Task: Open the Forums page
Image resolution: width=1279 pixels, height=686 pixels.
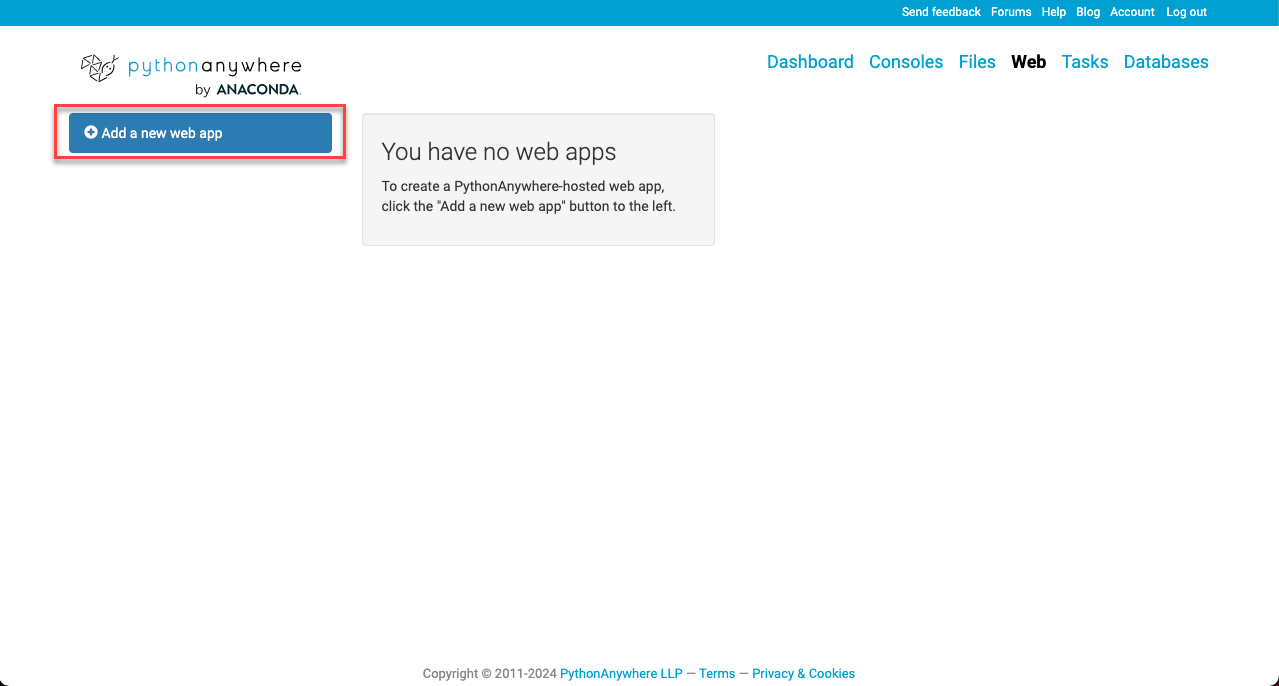Action: (x=1010, y=12)
